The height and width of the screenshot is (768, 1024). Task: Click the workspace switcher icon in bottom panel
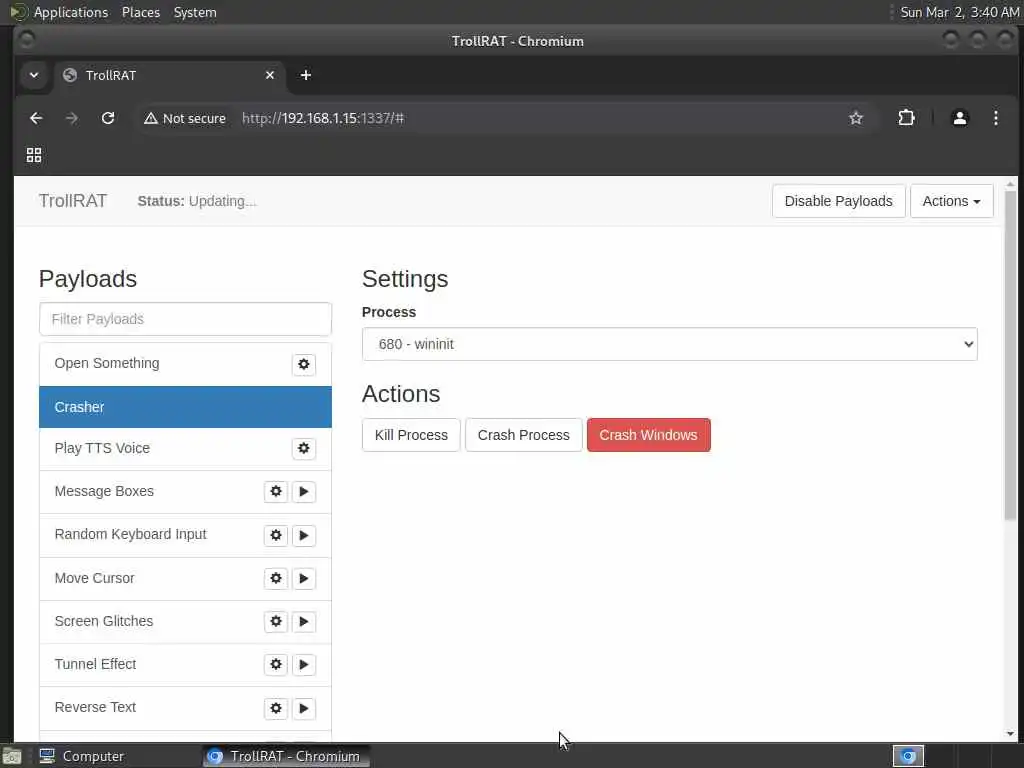pyautogui.click(x=908, y=756)
